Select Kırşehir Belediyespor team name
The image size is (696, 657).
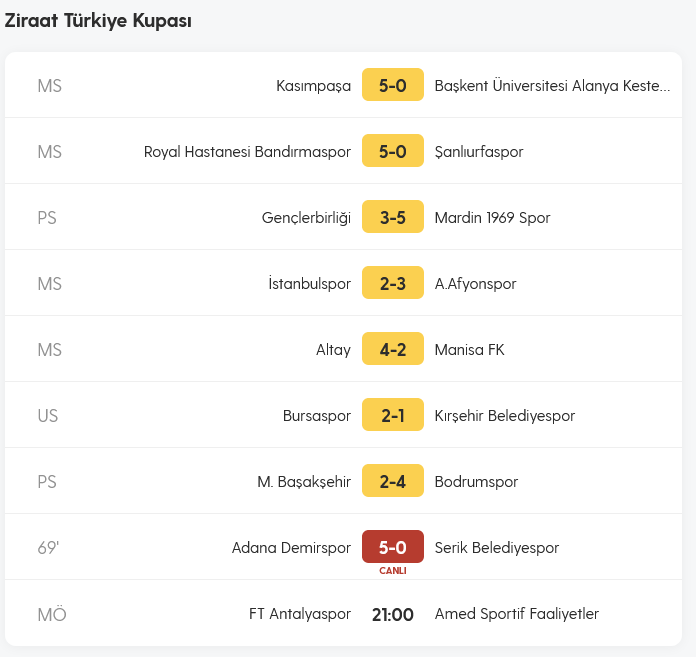505,416
